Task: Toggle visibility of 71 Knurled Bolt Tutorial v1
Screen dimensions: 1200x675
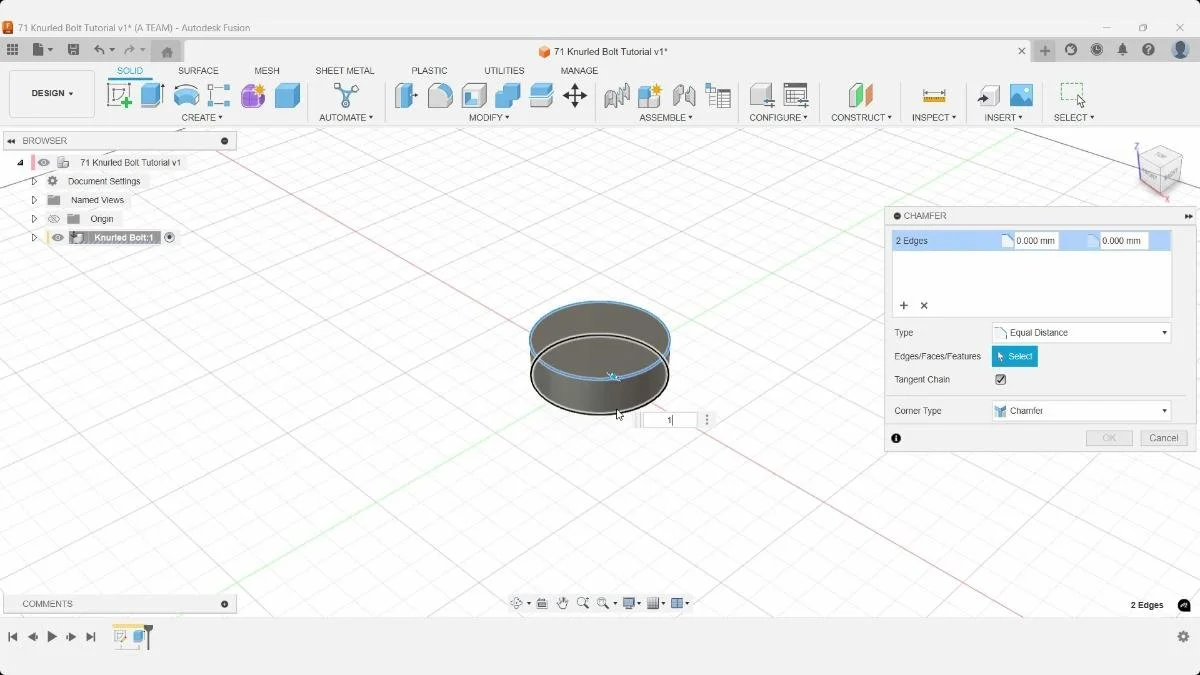Action: (x=43, y=162)
